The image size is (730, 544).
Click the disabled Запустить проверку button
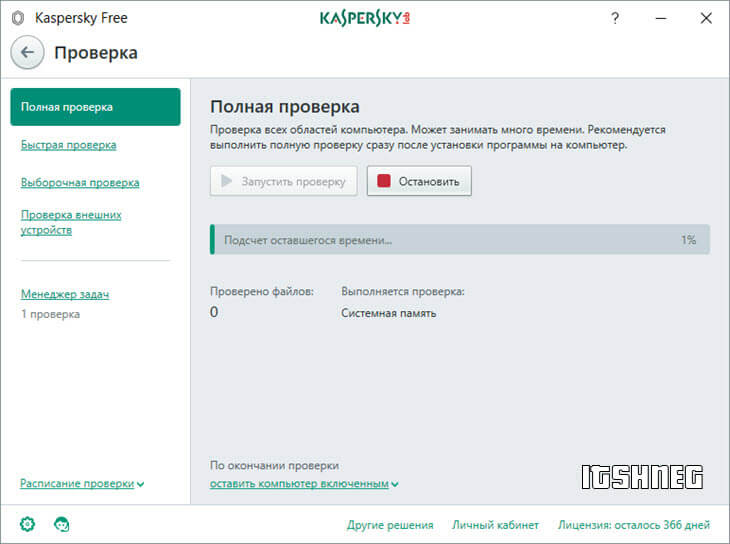pyautogui.click(x=284, y=181)
